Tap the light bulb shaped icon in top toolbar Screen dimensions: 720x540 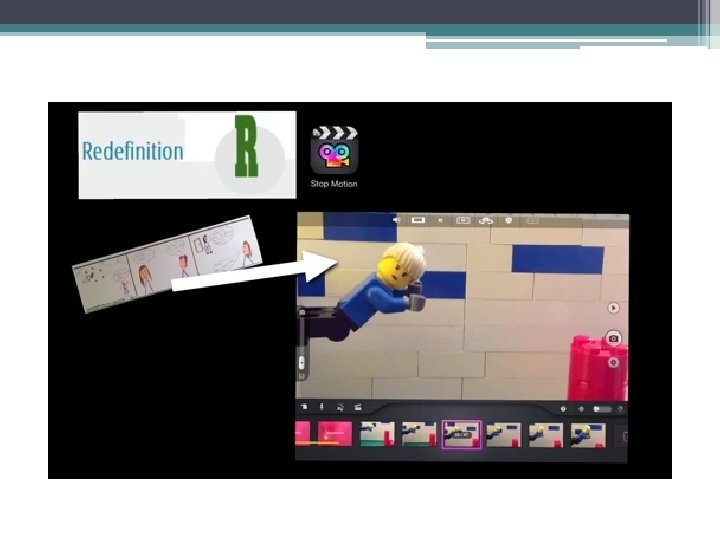[508, 221]
